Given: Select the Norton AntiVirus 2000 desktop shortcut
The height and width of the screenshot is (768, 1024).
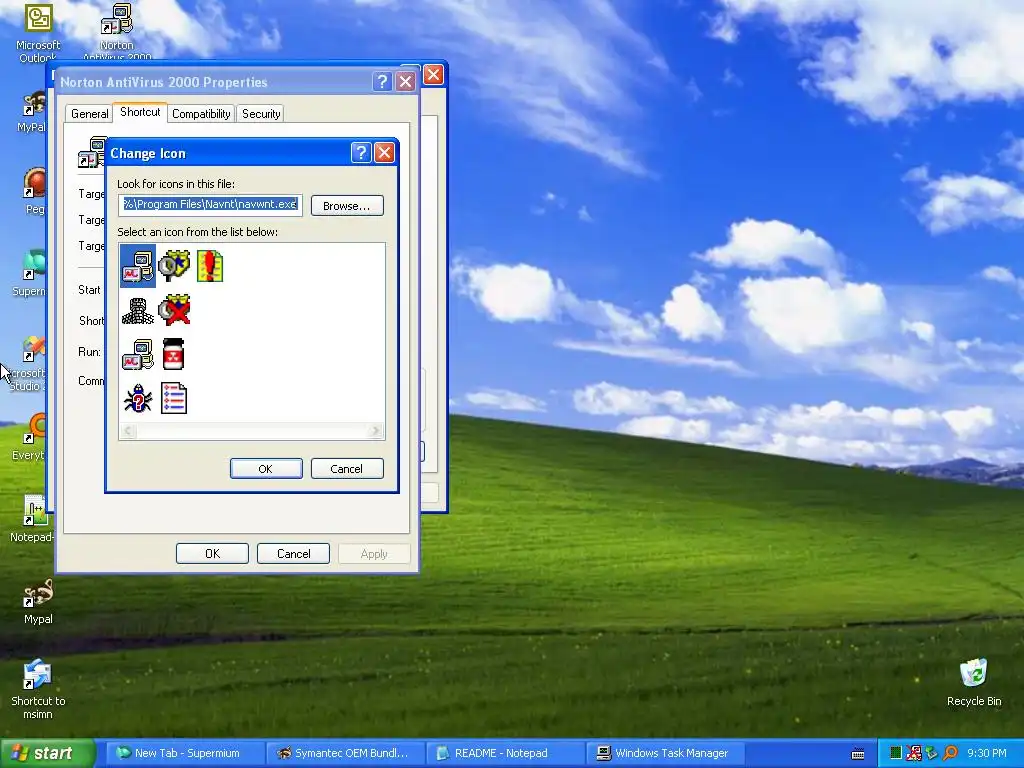Looking at the screenshot, I should 117,33.
